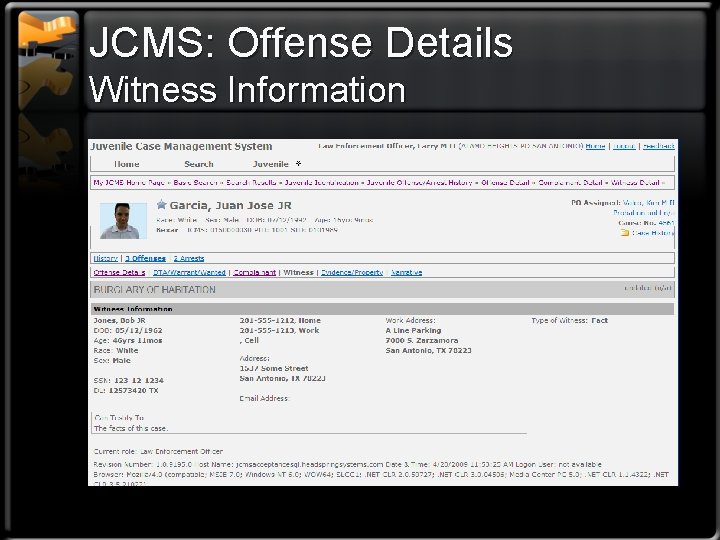Go to Basic Search breadcrumb
Screen dimensions: 720x540
(x=195, y=182)
